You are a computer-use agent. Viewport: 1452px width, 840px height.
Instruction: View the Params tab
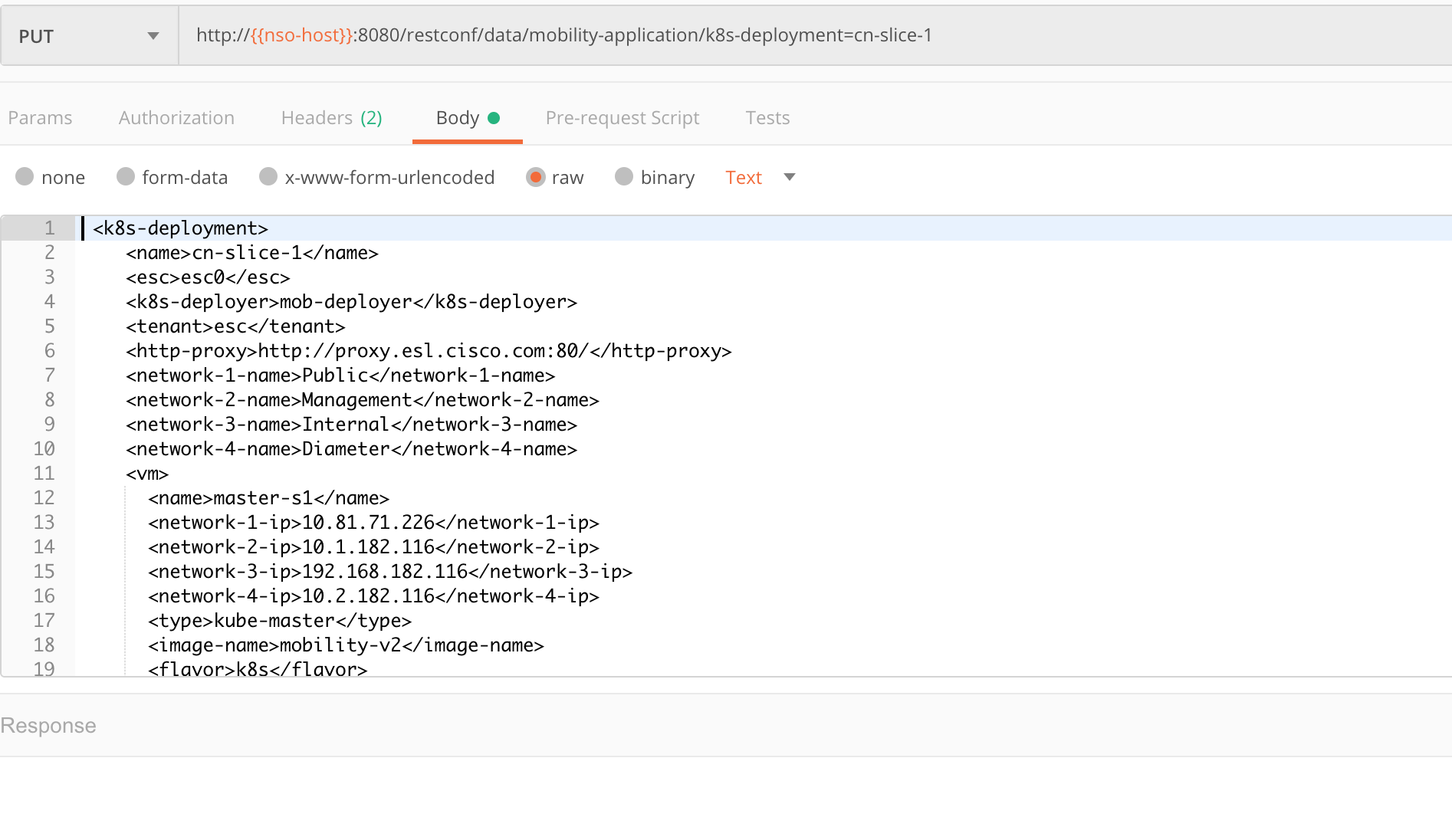(x=40, y=117)
